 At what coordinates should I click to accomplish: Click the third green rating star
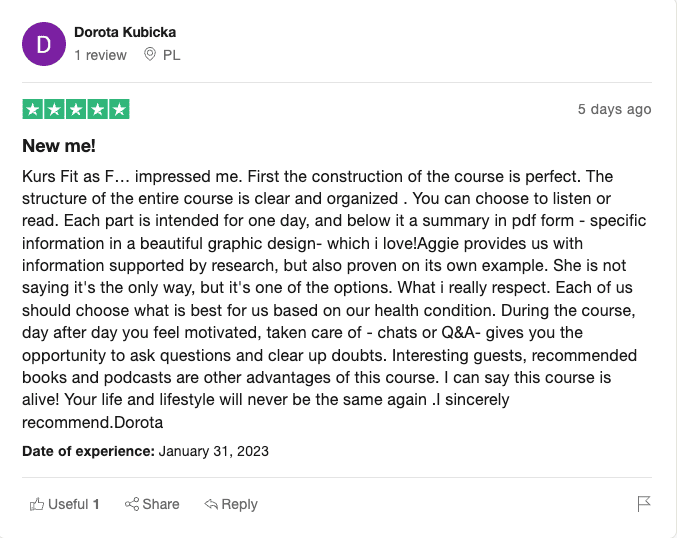coord(76,110)
